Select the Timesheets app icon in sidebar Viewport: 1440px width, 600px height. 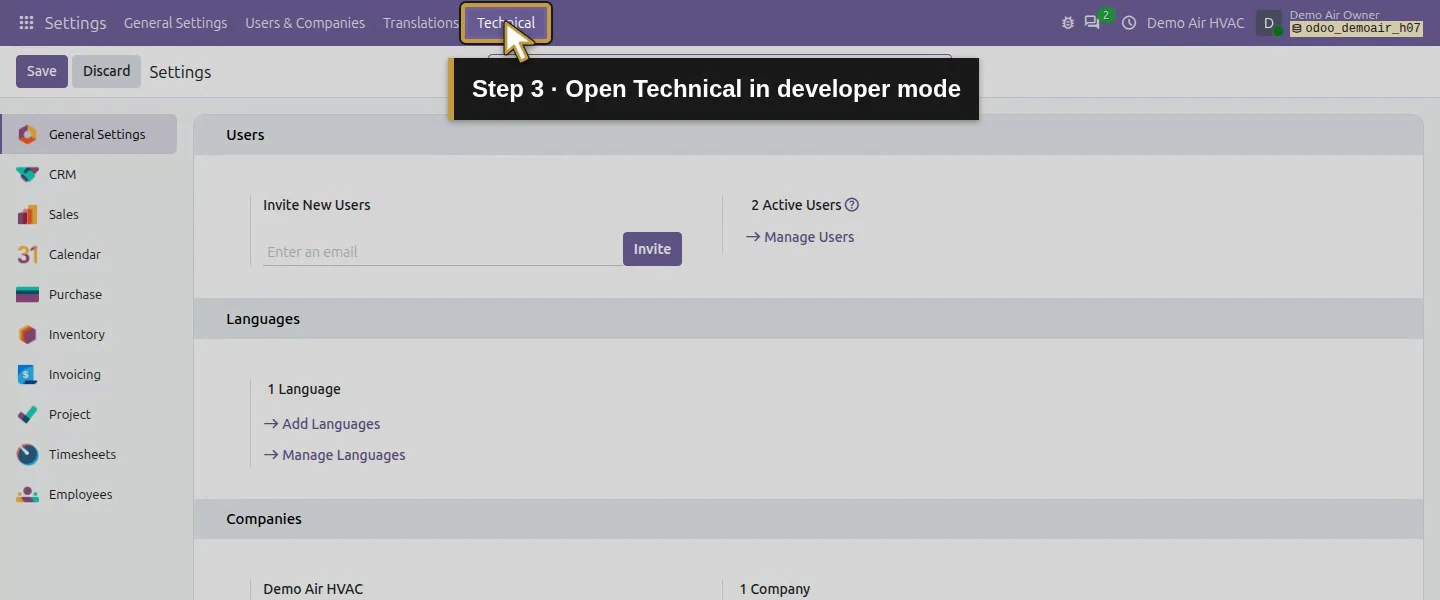[28, 454]
